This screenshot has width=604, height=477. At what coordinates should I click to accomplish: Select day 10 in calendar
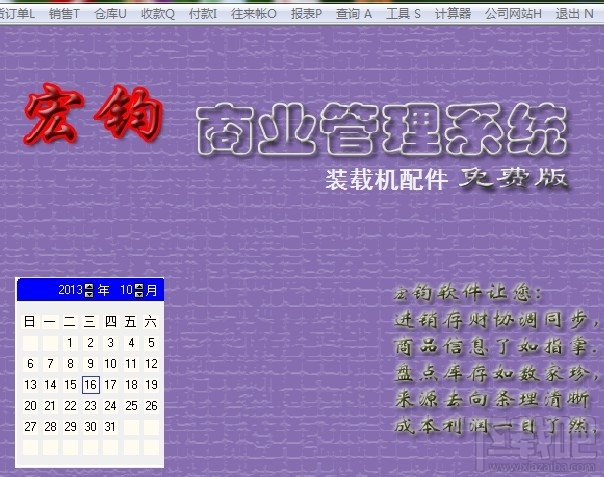(111, 364)
